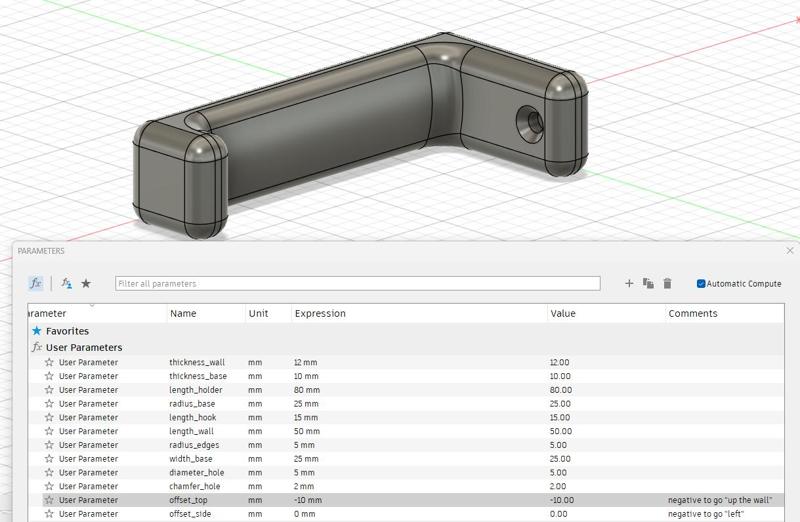The width and height of the screenshot is (800, 522).
Task: Favorite the length_hook parameter star
Action: (49, 417)
